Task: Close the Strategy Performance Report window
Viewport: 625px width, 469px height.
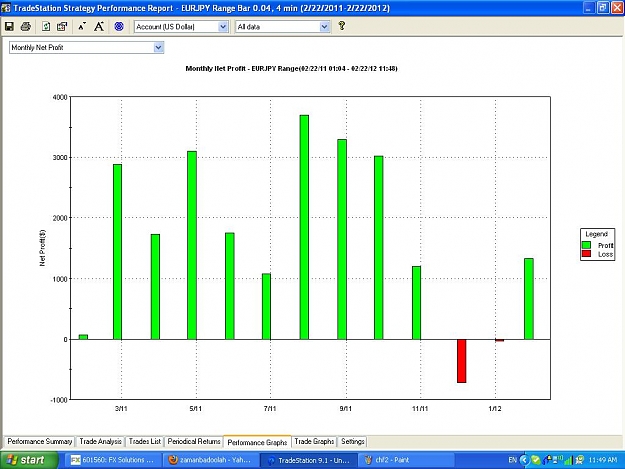Action: click(x=617, y=8)
